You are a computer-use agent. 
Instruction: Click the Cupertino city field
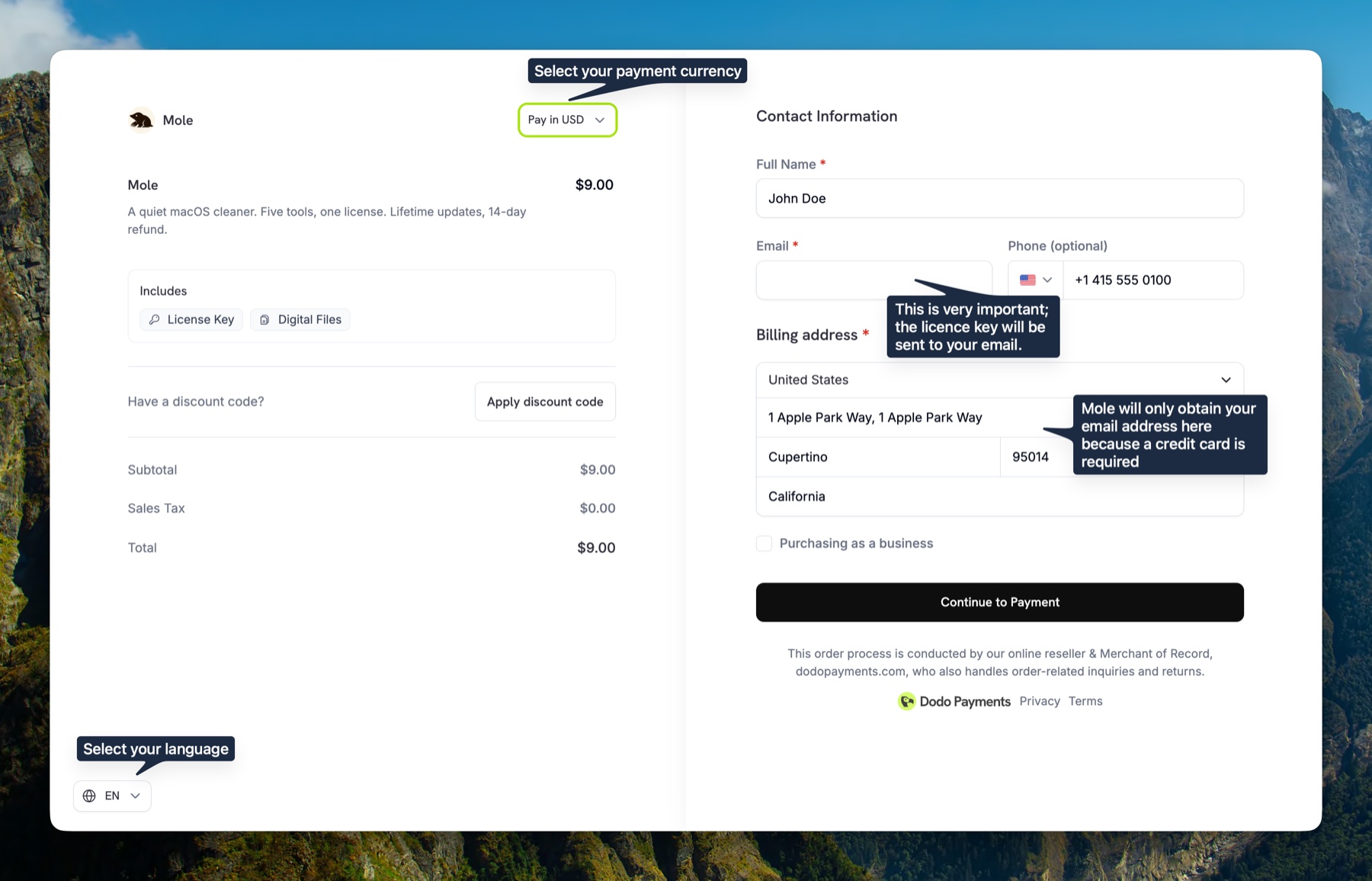(878, 457)
